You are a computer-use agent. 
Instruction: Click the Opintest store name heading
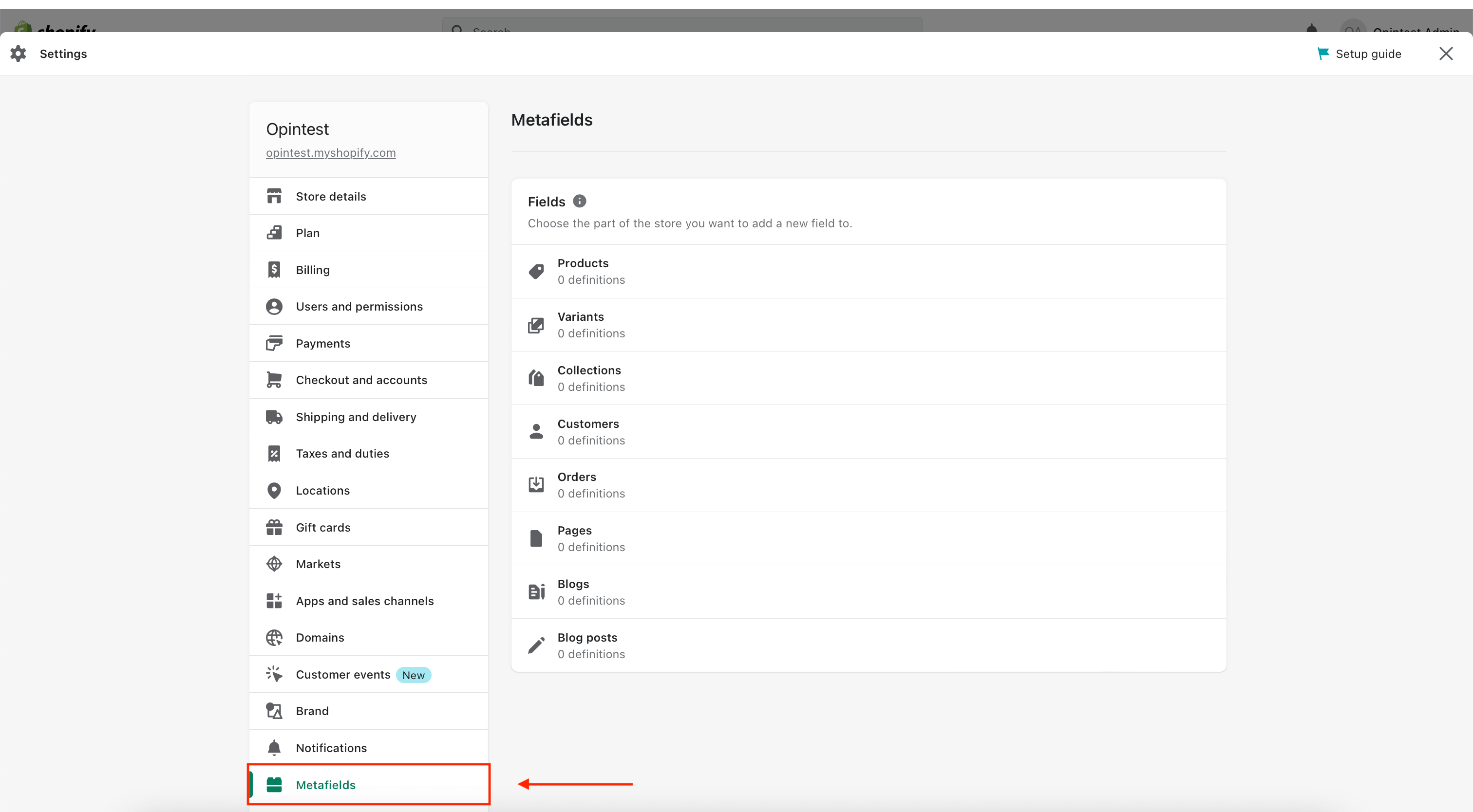[297, 129]
